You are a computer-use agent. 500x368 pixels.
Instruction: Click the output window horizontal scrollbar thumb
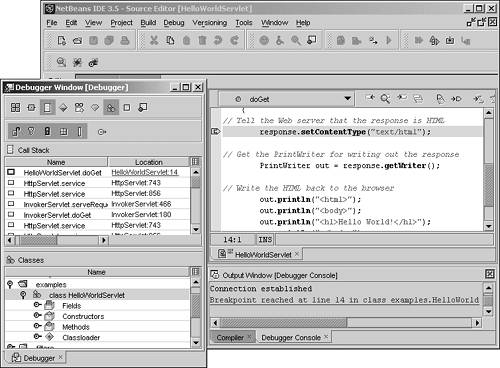click(x=283, y=322)
